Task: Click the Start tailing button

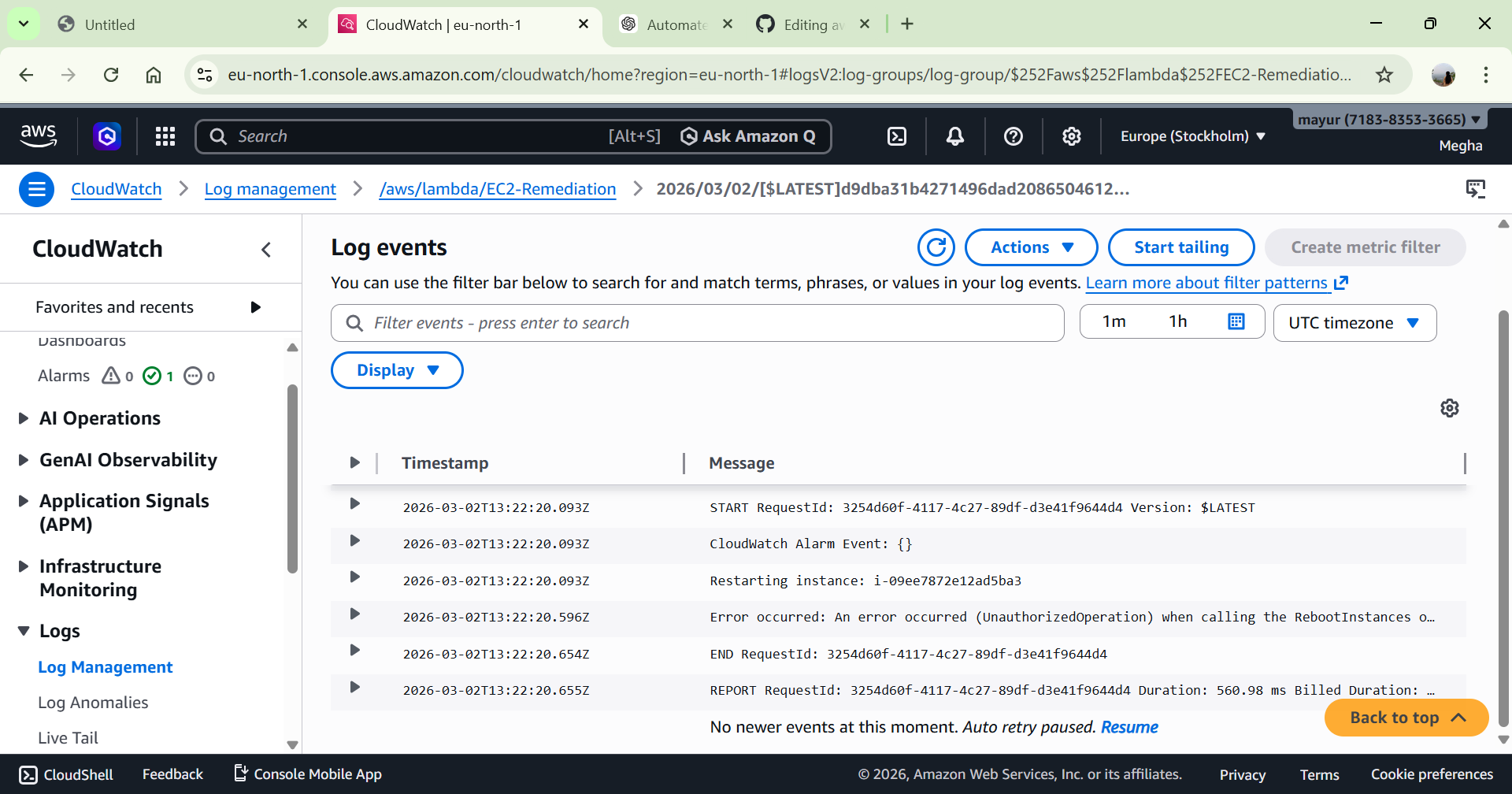Action: pos(1181,247)
